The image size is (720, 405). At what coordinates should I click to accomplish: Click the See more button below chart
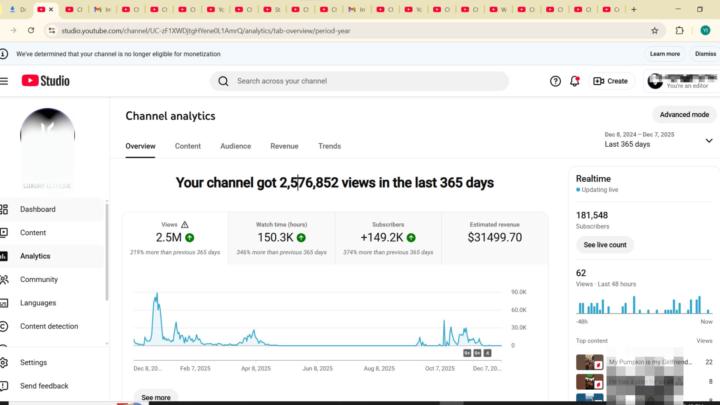click(156, 398)
